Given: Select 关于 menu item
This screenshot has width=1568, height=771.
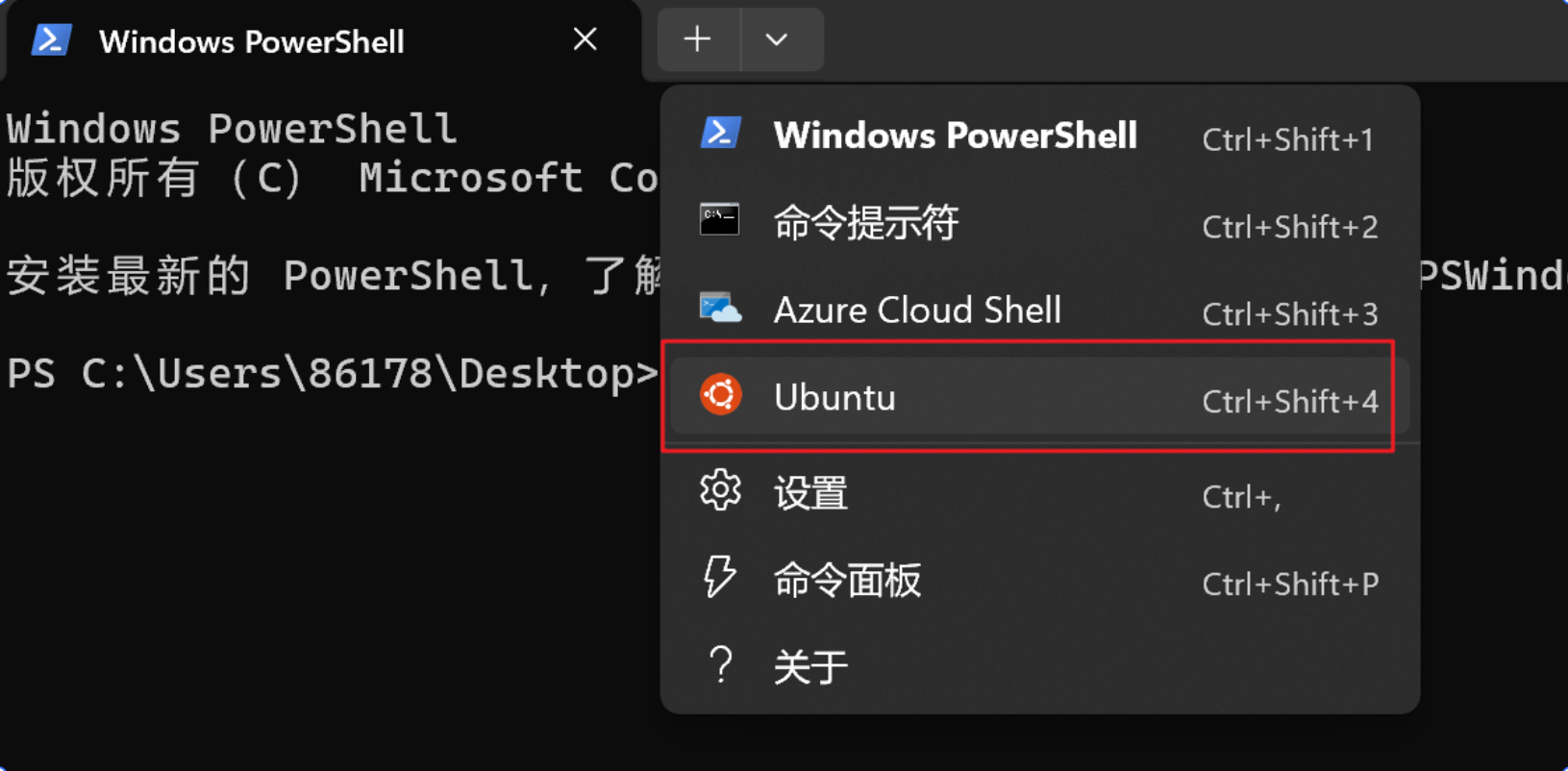Looking at the screenshot, I should coord(810,667).
